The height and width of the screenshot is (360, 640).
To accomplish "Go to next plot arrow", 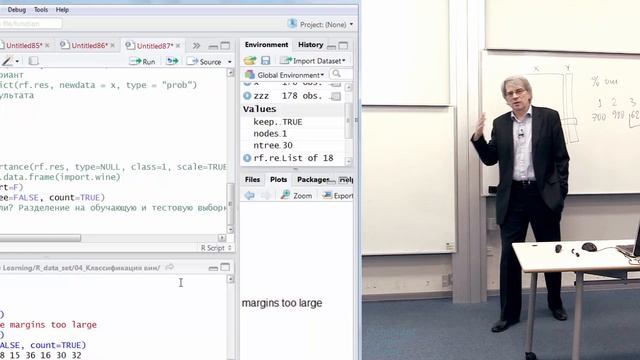I will click(x=265, y=196).
